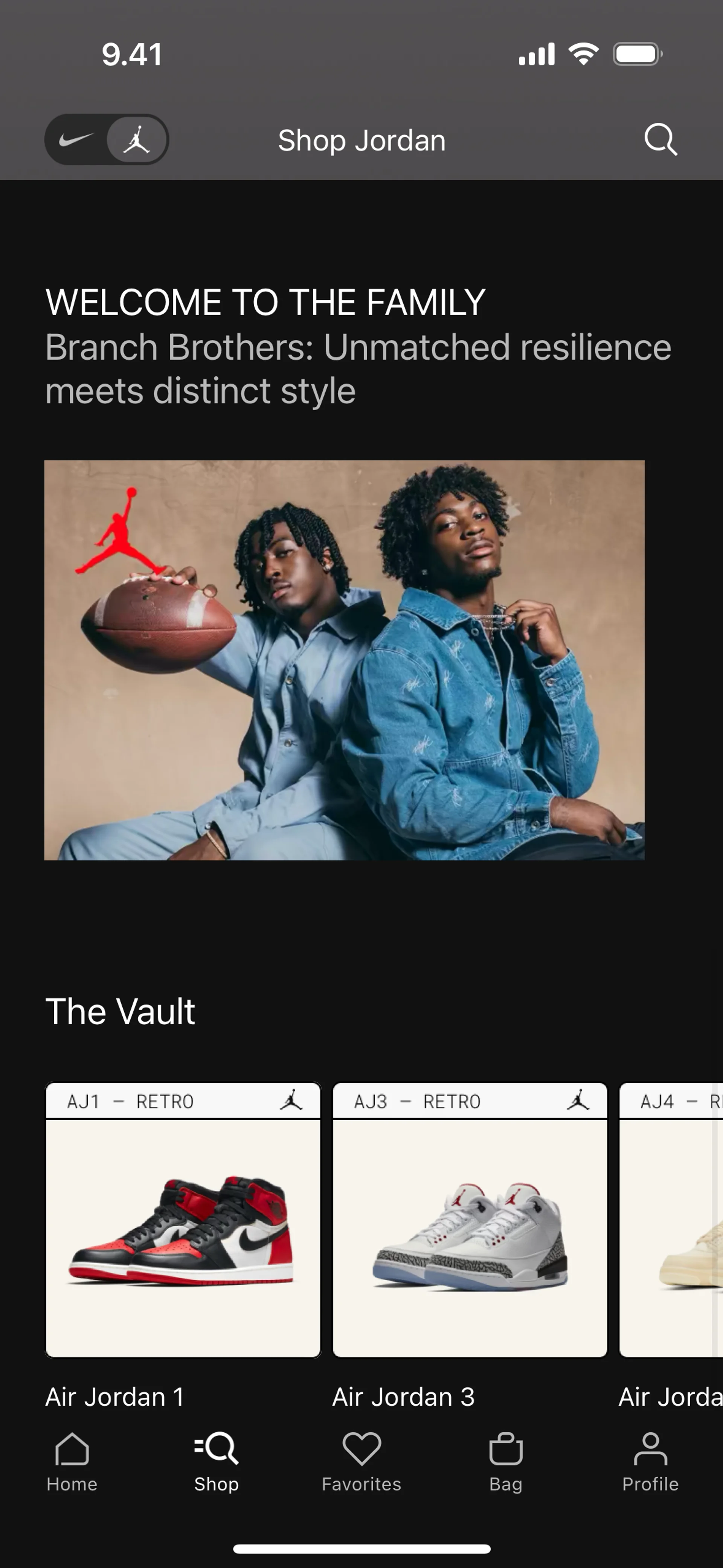723x1568 pixels.
Task: Open the Branch Brothers feature photo
Action: pyautogui.click(x=345, y=660)
